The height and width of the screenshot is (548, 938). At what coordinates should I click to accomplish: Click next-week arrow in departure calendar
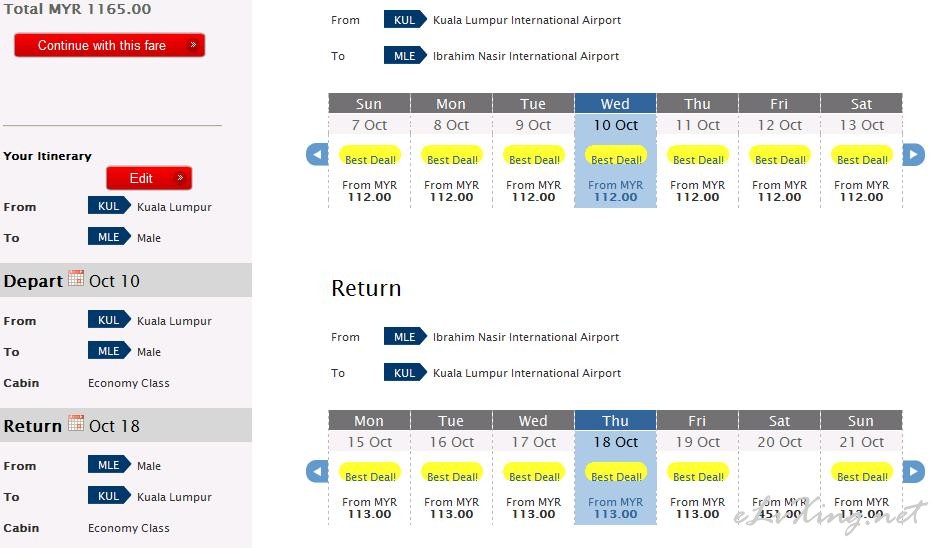tap(913, 154)
